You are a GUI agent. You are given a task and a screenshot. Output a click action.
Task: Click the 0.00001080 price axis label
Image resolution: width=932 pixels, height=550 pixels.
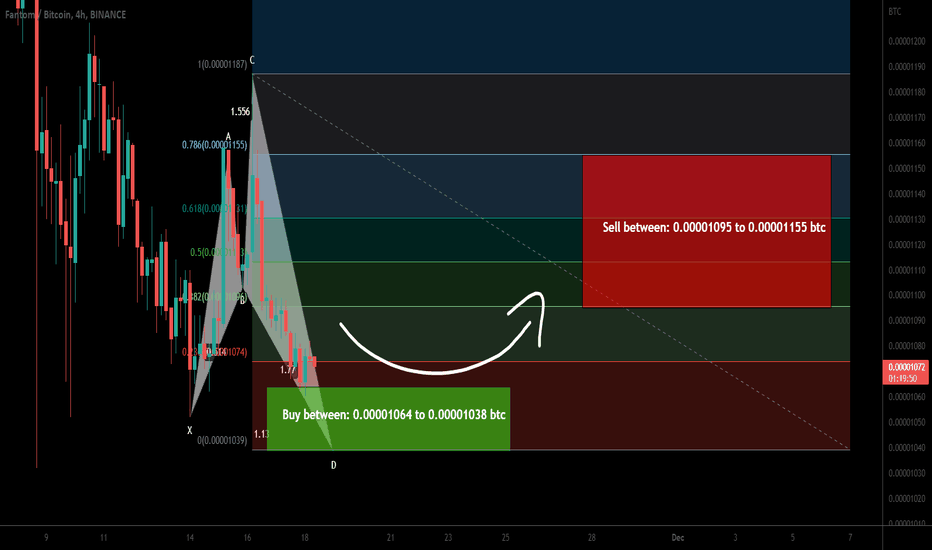(x=906, y=346)
